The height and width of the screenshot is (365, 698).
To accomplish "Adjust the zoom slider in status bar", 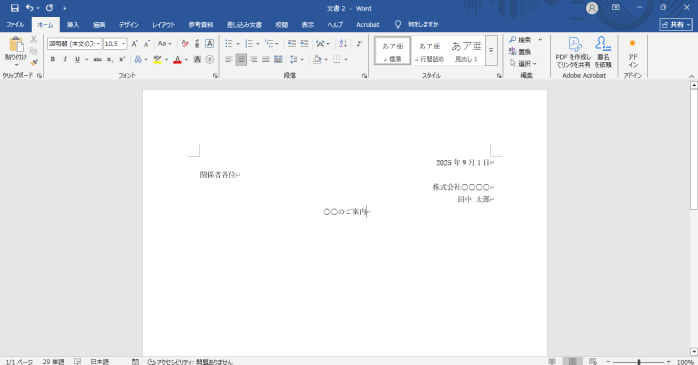I will point(638,362).
